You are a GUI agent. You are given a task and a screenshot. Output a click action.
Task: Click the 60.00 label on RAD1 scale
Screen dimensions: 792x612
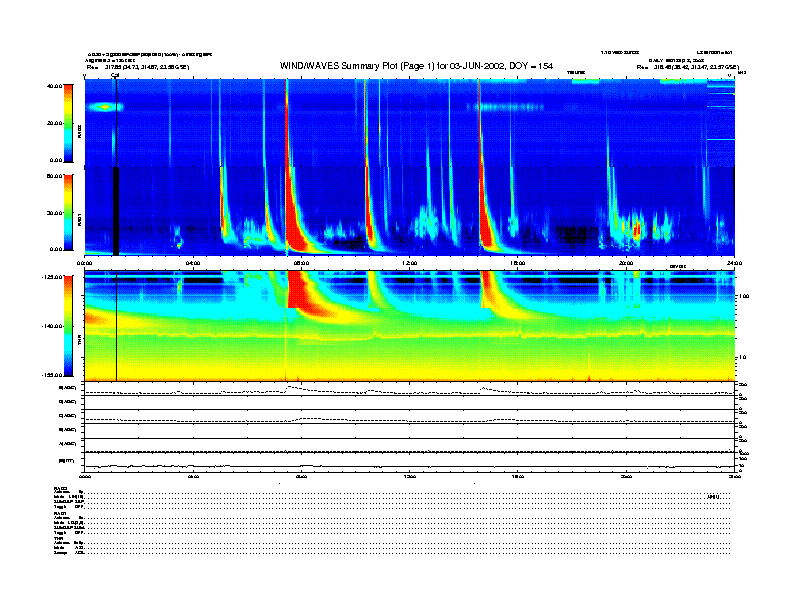54,176
